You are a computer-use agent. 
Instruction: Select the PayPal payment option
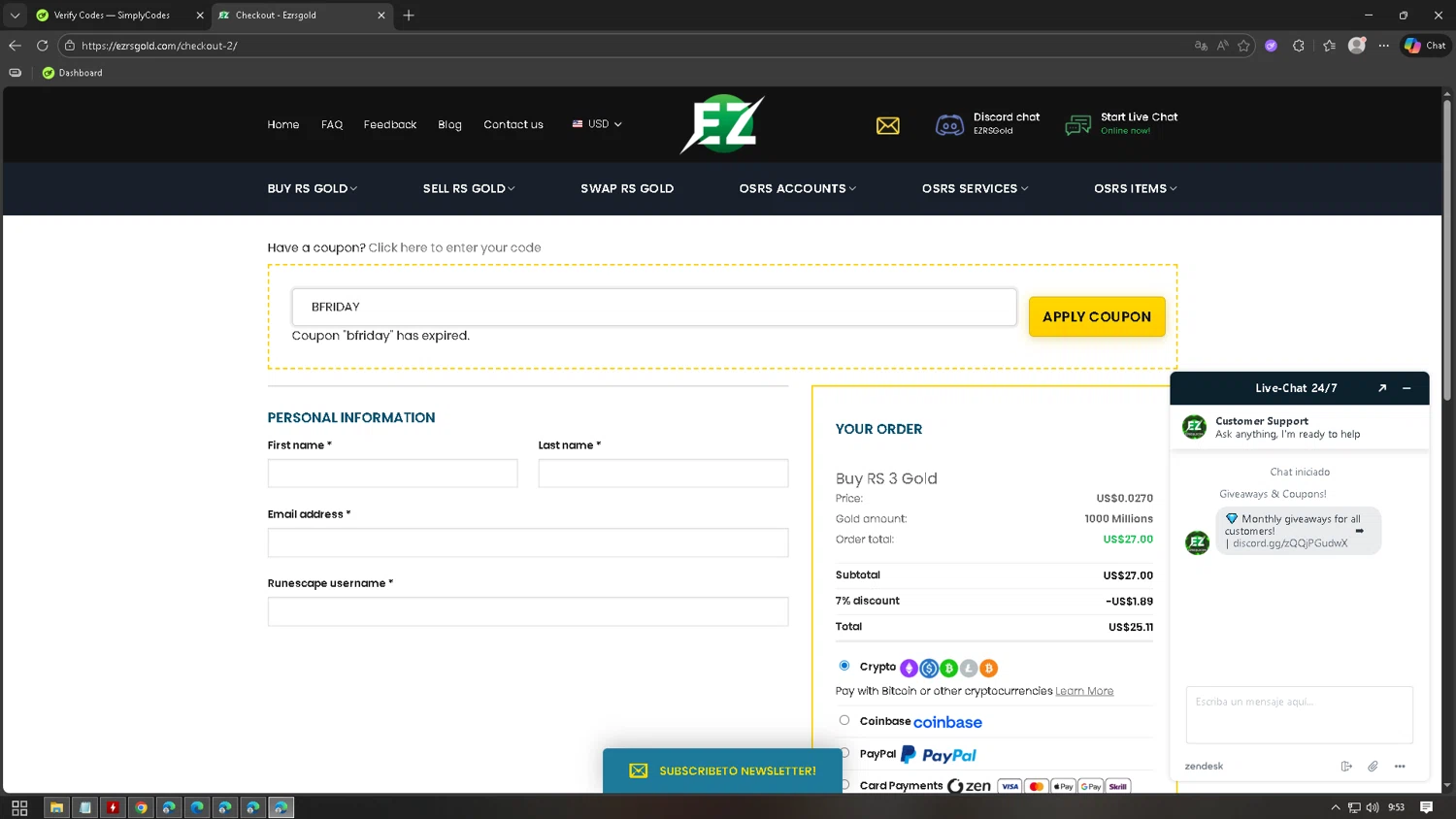(x=844, y=753)
